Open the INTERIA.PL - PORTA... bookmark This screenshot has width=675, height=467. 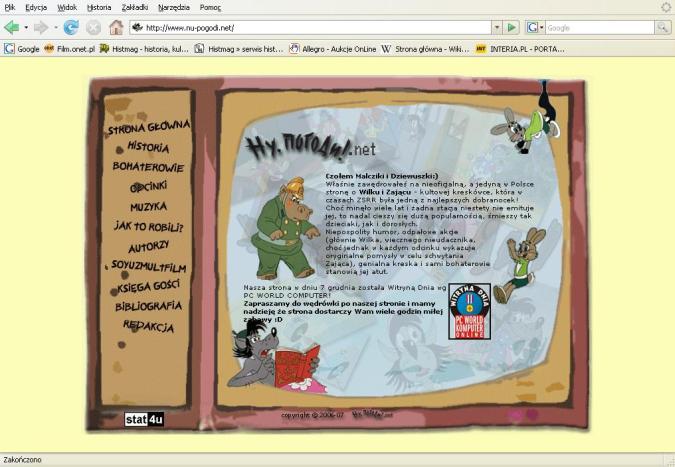(x=520, y=49)
